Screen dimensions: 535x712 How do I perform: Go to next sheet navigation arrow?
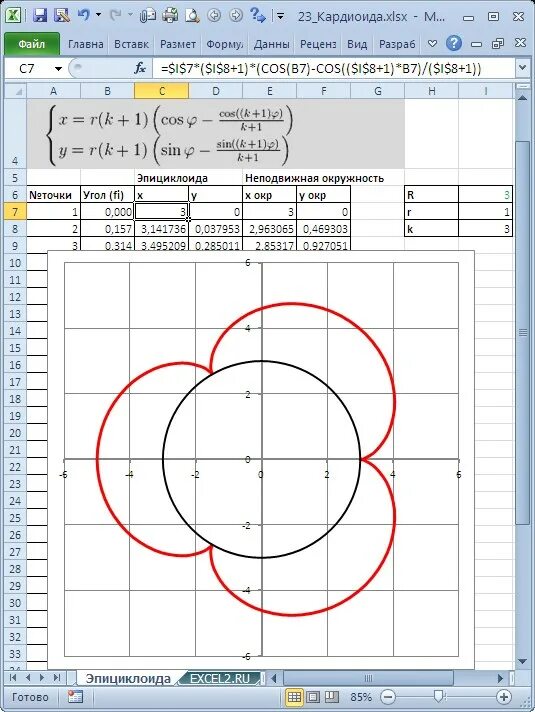(42, 677)
